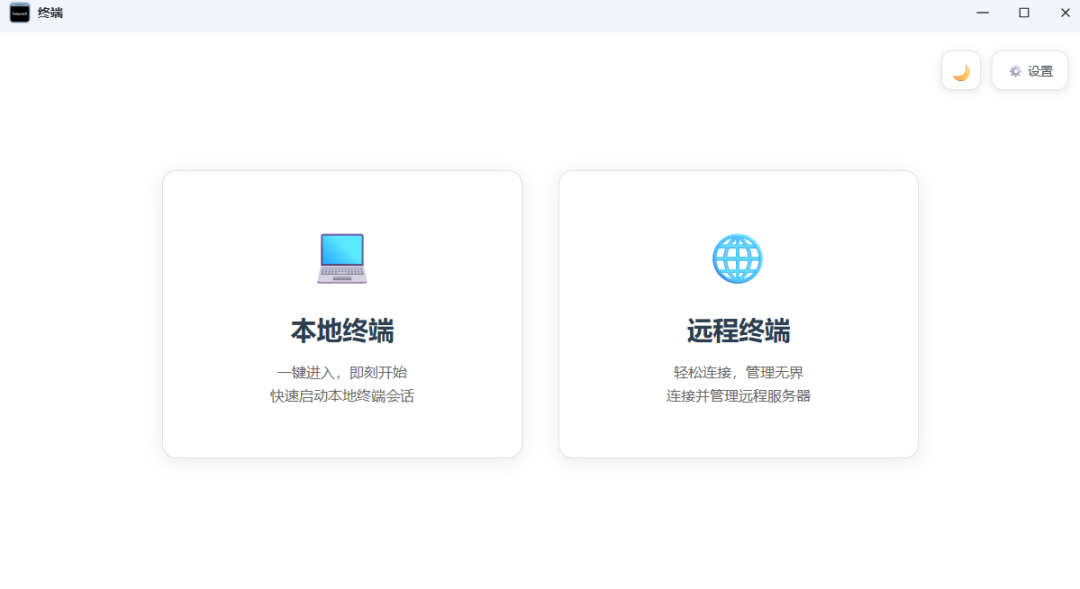Launch a local terminal session via 本地终端
The image size is (1080, 589).
[x=342, y=313]
